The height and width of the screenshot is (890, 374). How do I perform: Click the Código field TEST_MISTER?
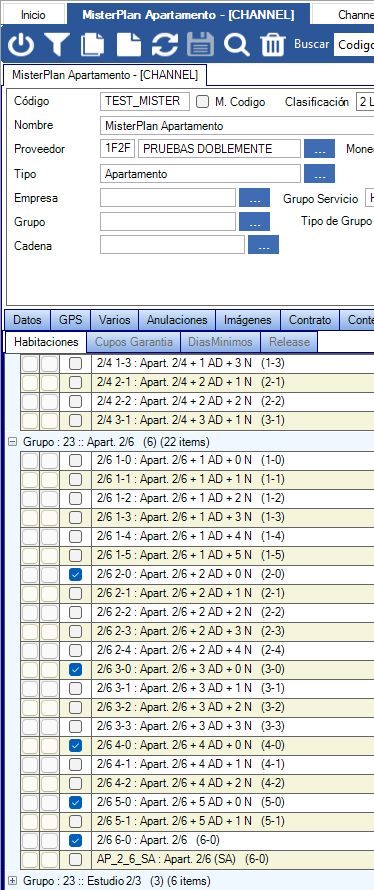pos(145,102)
